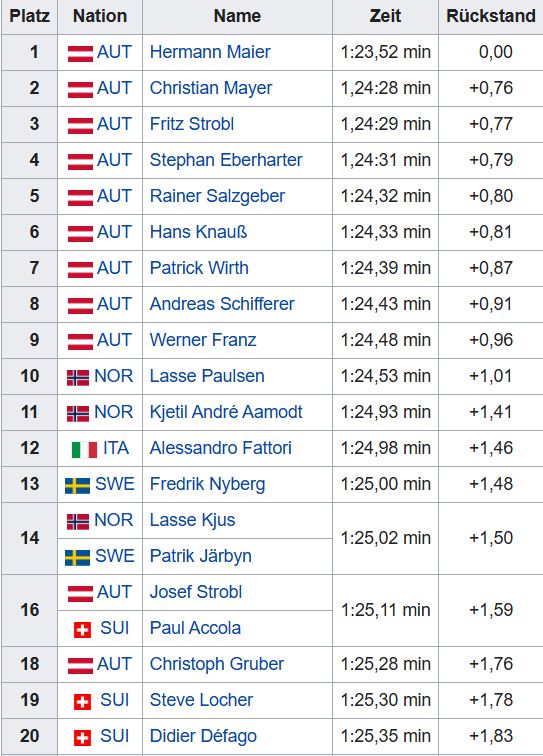Click the Austrian flag beside Hermann Maier
Viewport: 543px width, 756px height.
80,53
